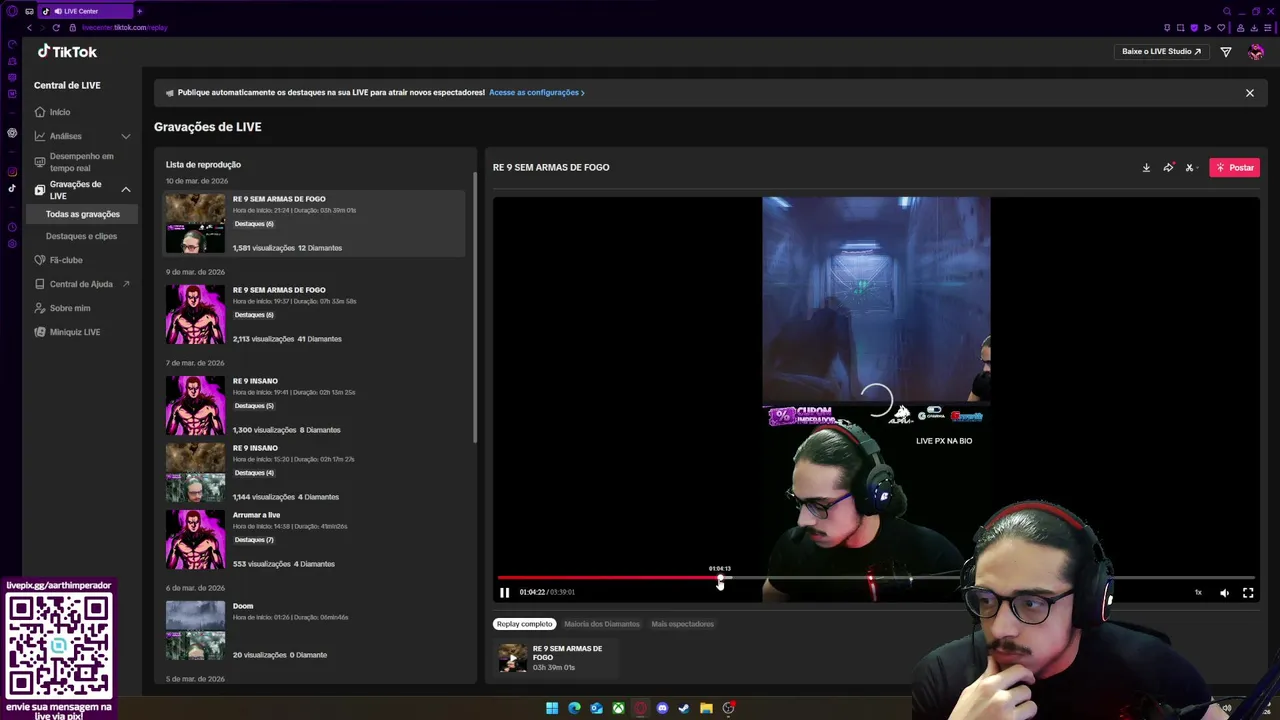This screenshot has width=1280, height=720.
Task: Click Baixe o LIVE Studio button
Action: (x=1161, y=51)
